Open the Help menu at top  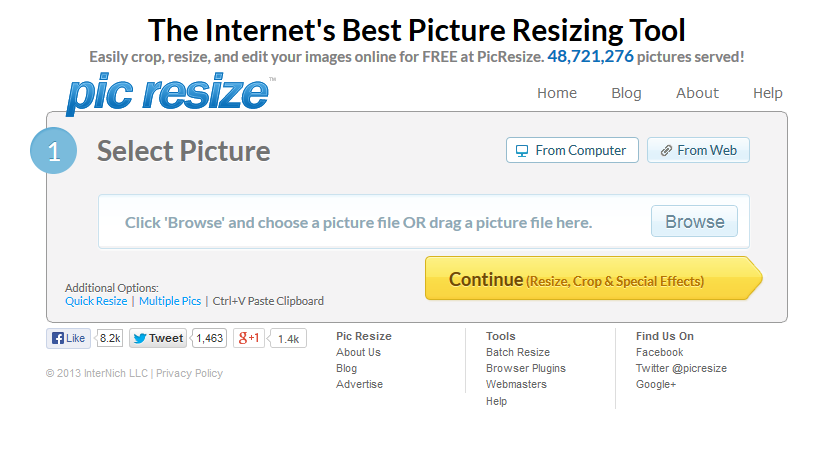coord(767,93)
